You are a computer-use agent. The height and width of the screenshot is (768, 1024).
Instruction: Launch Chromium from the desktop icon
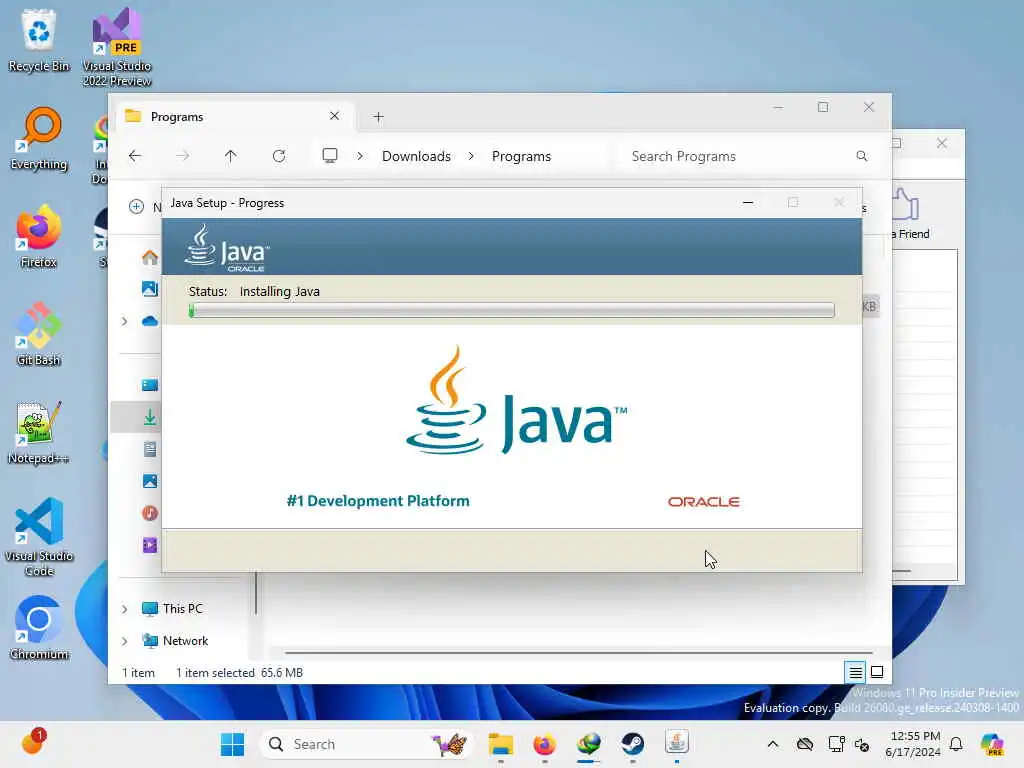[39, 628]
